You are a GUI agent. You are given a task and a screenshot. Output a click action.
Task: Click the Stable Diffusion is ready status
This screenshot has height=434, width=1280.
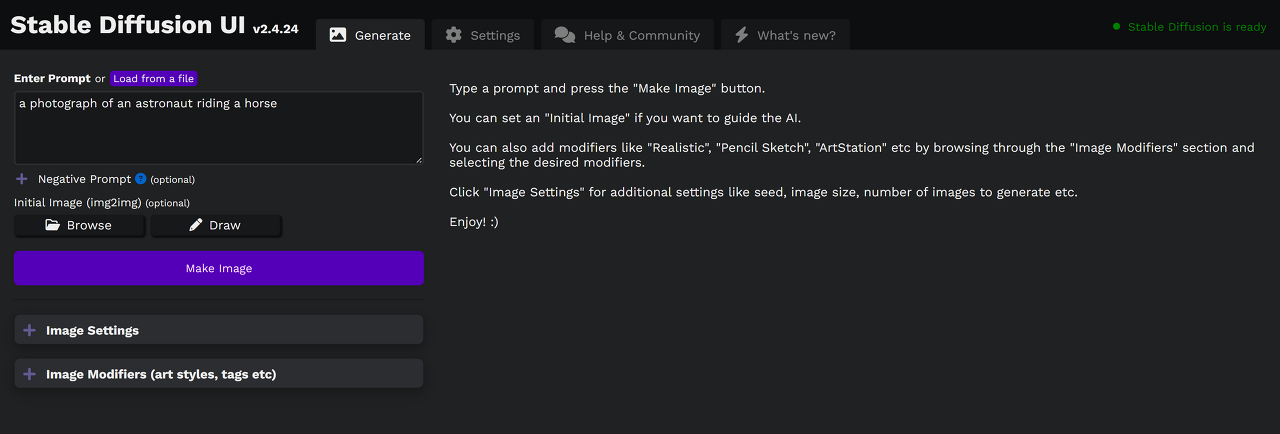click(1190, 27)
